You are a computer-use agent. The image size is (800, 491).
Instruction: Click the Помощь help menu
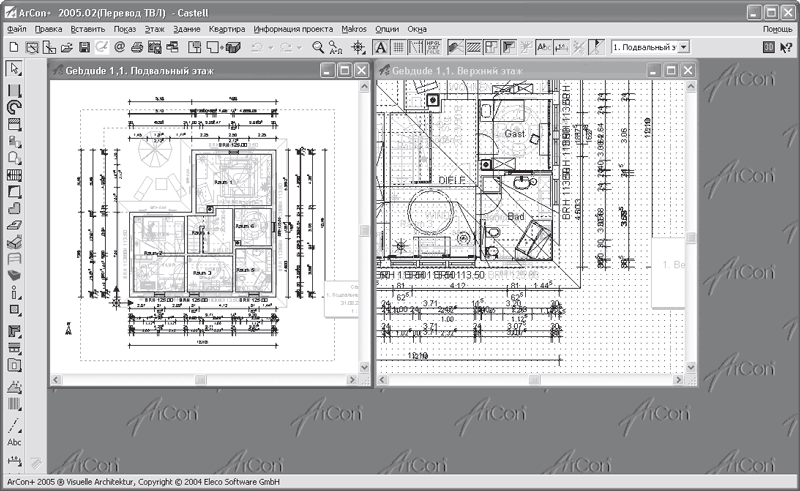pos(777,30)
